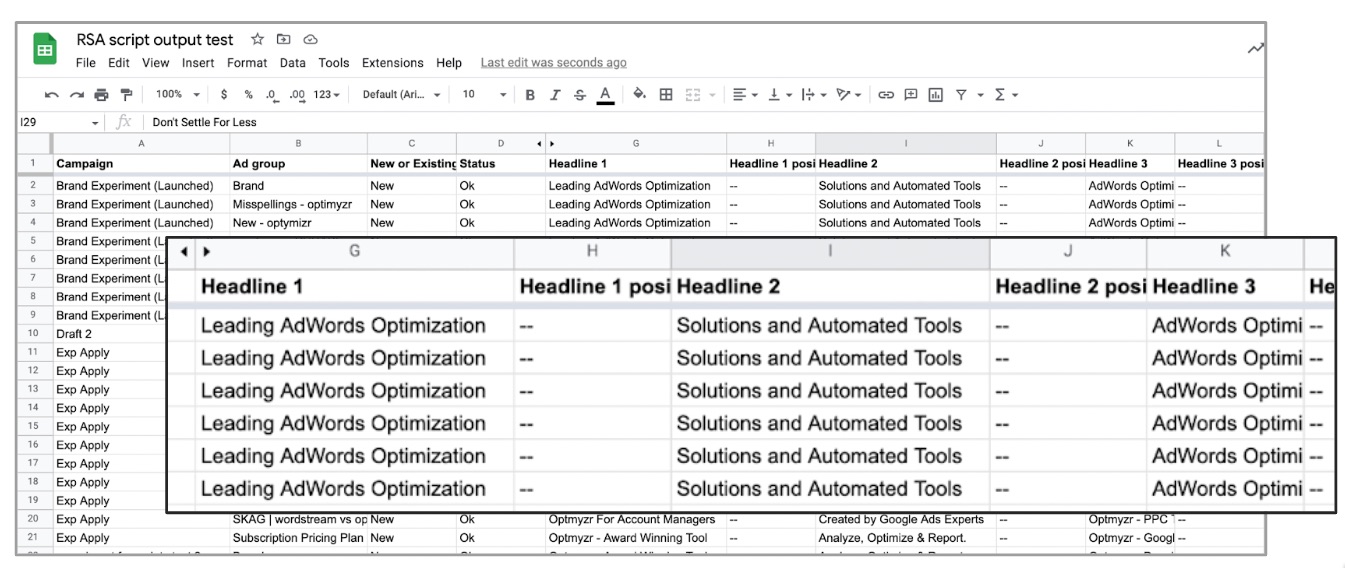Open the Edit menu
The height and width of the screenshot is (568, 1346).
[x=119, y=63]
